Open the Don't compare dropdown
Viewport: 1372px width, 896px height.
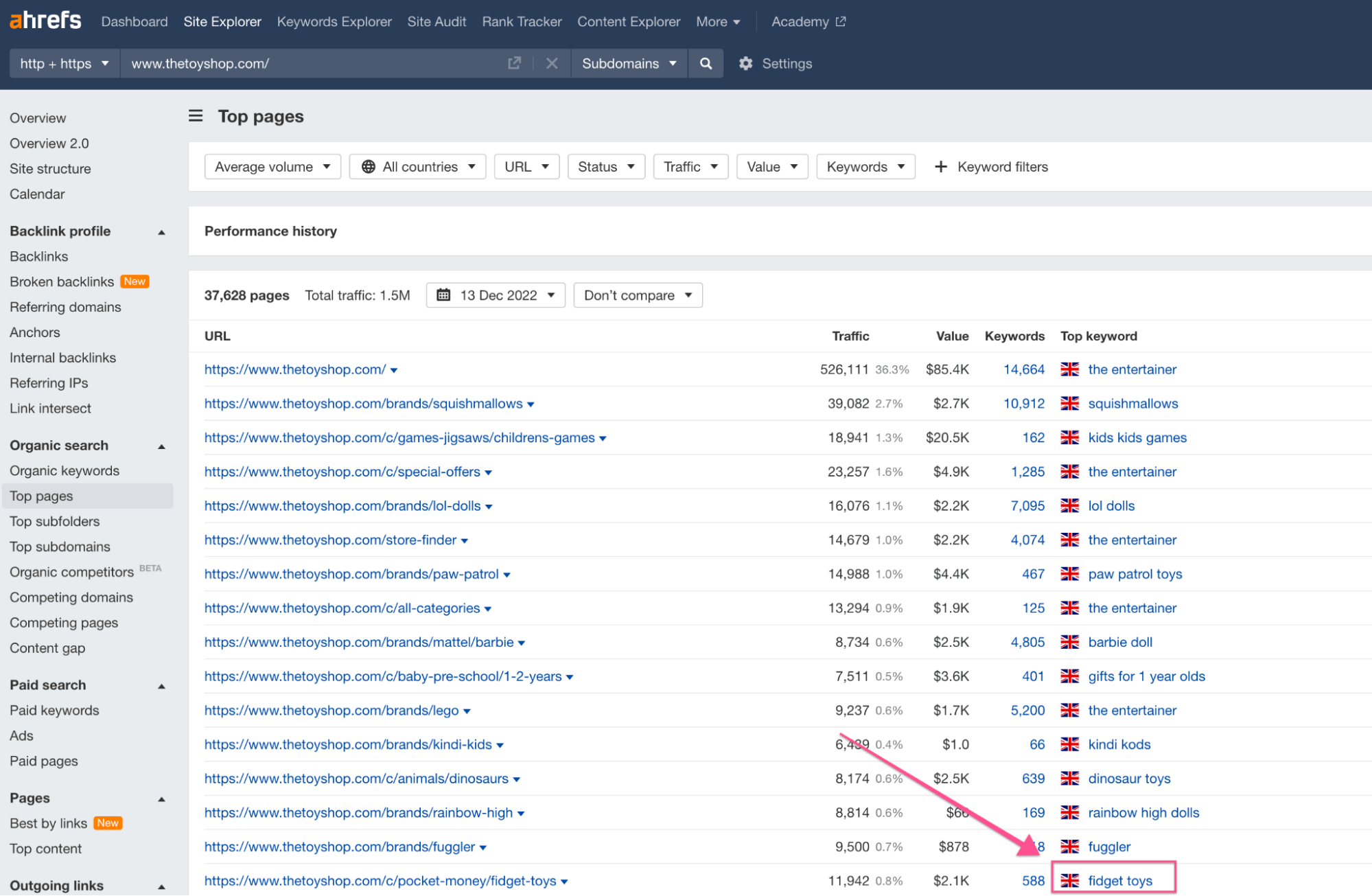coord(637,295)
